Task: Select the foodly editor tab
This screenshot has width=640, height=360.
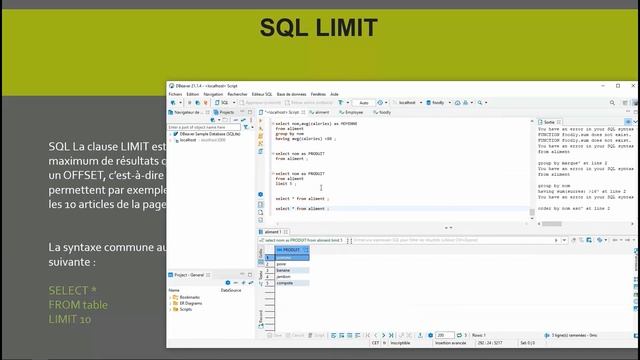Action: pos(382,112)
